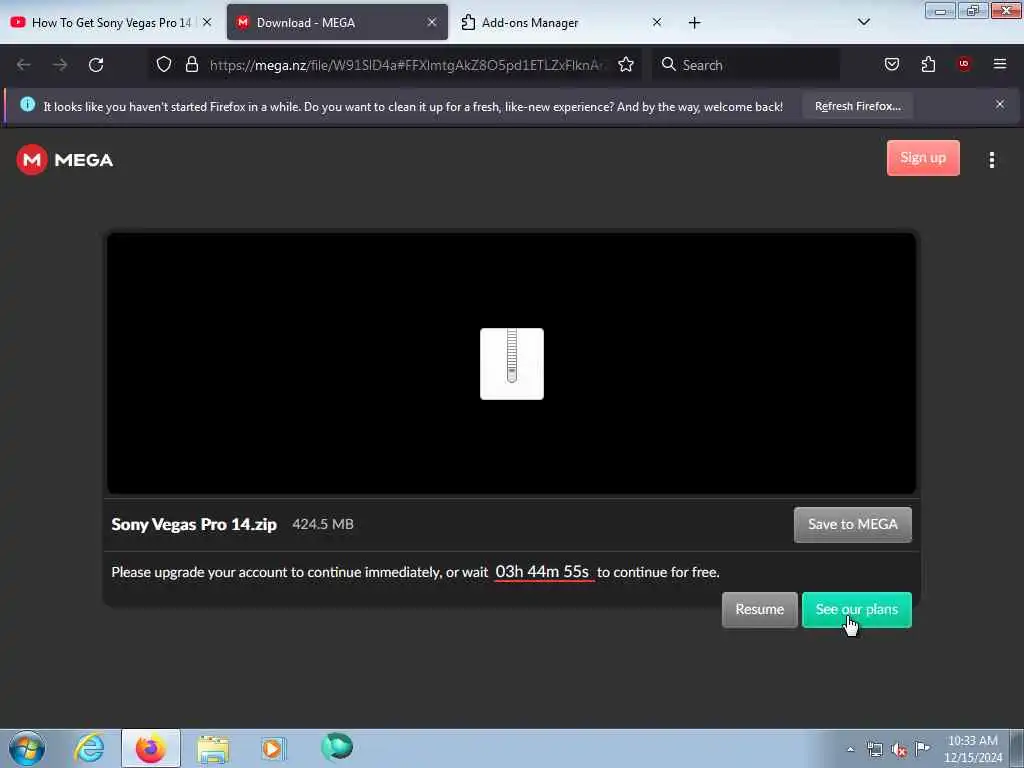Image resolution: width=1024 pixels, height=768 pixels.
Task: Click Save to MEGA button
Action: point(852,524)
